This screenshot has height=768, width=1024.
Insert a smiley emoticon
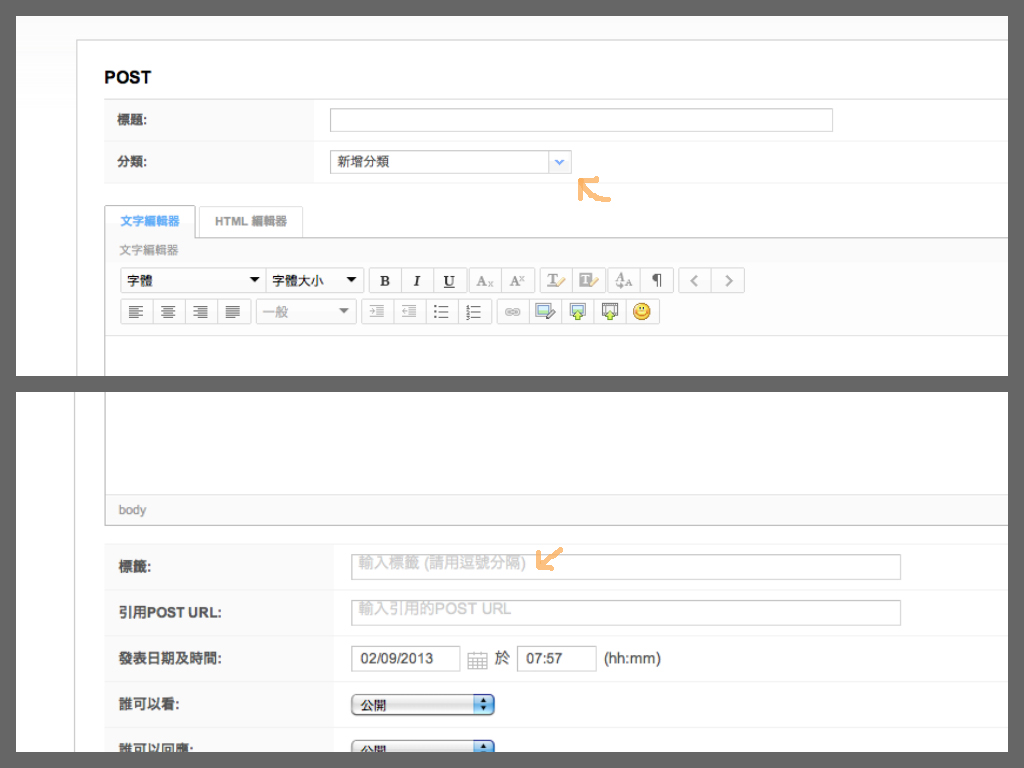642,312
